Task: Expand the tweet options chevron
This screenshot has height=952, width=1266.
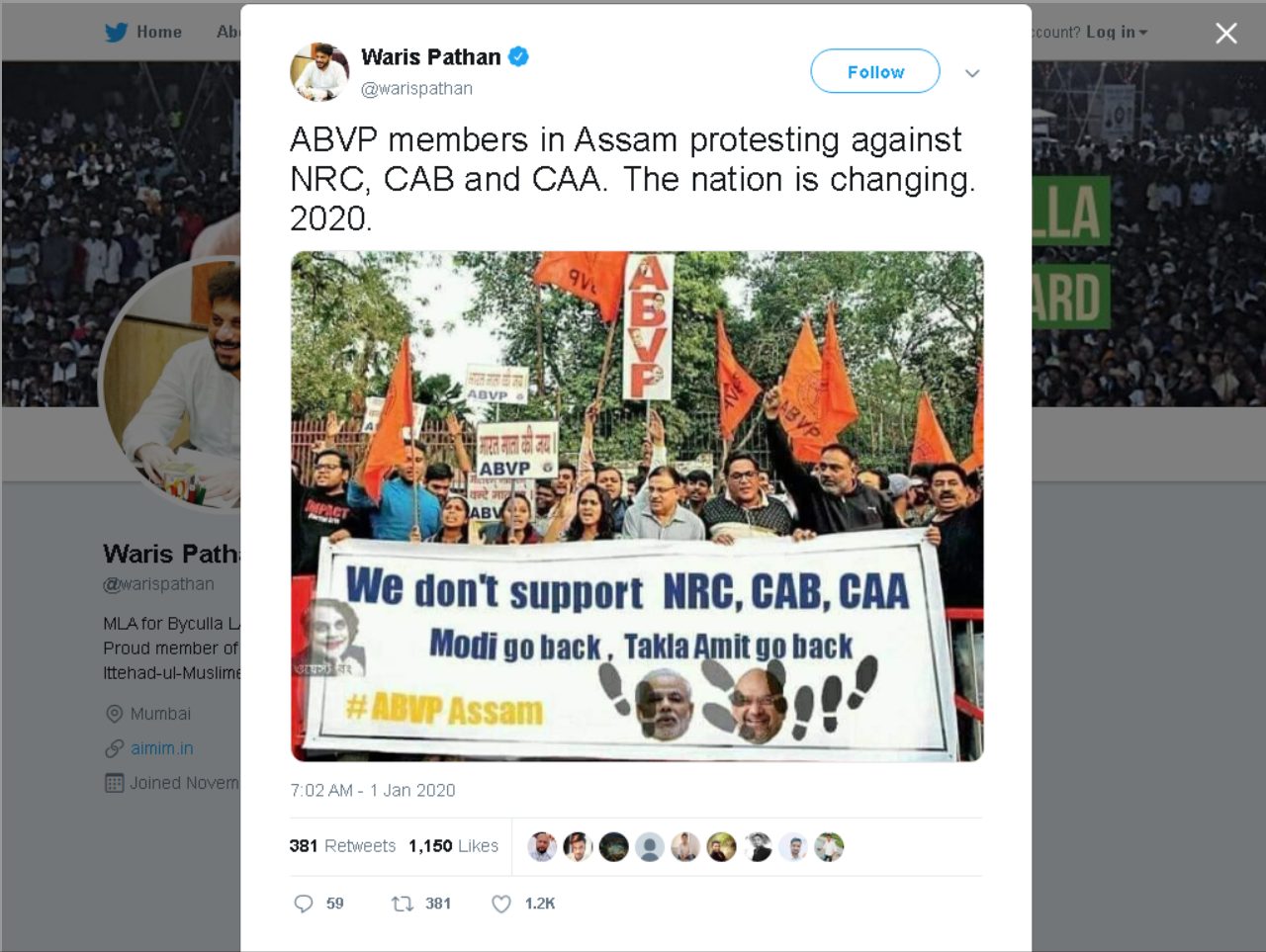Action: tap(972, 73)
